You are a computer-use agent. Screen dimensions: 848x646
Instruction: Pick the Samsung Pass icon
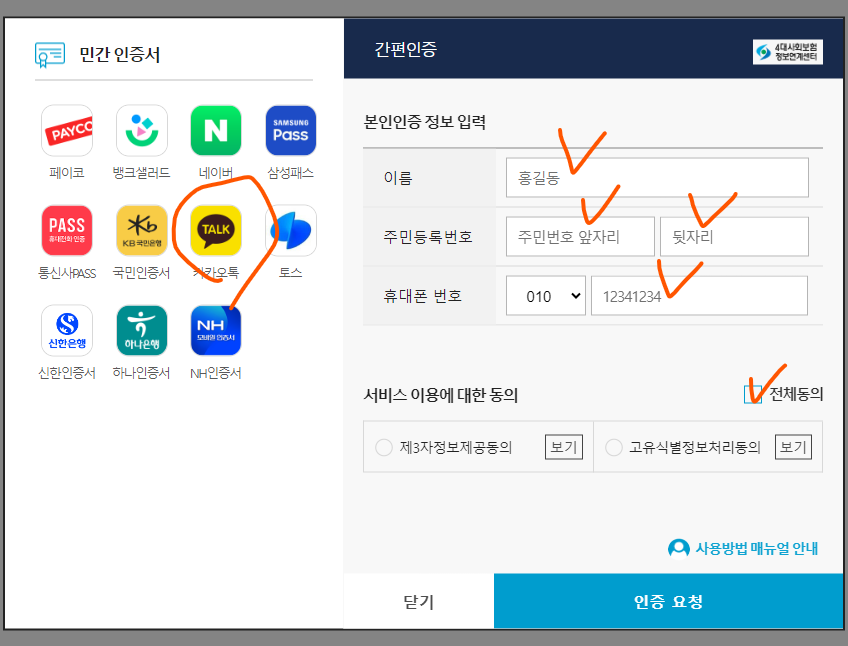coord(291,130)
